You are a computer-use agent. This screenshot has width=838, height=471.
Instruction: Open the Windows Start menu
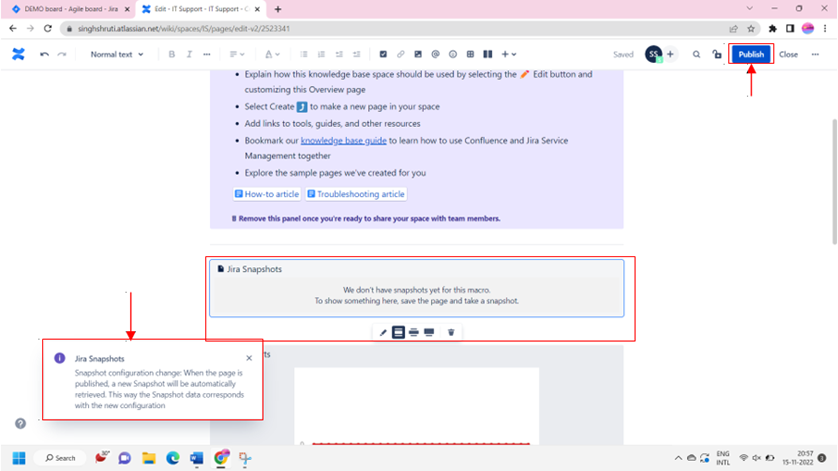coord(19,458)
